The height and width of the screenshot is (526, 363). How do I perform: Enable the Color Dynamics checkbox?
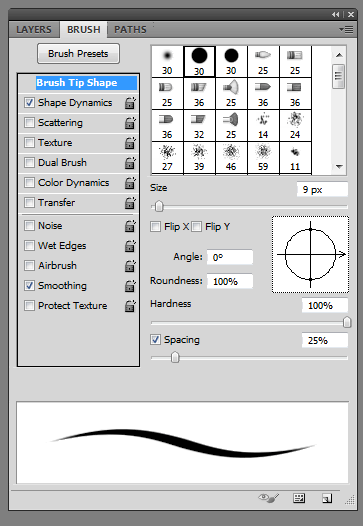30,182
